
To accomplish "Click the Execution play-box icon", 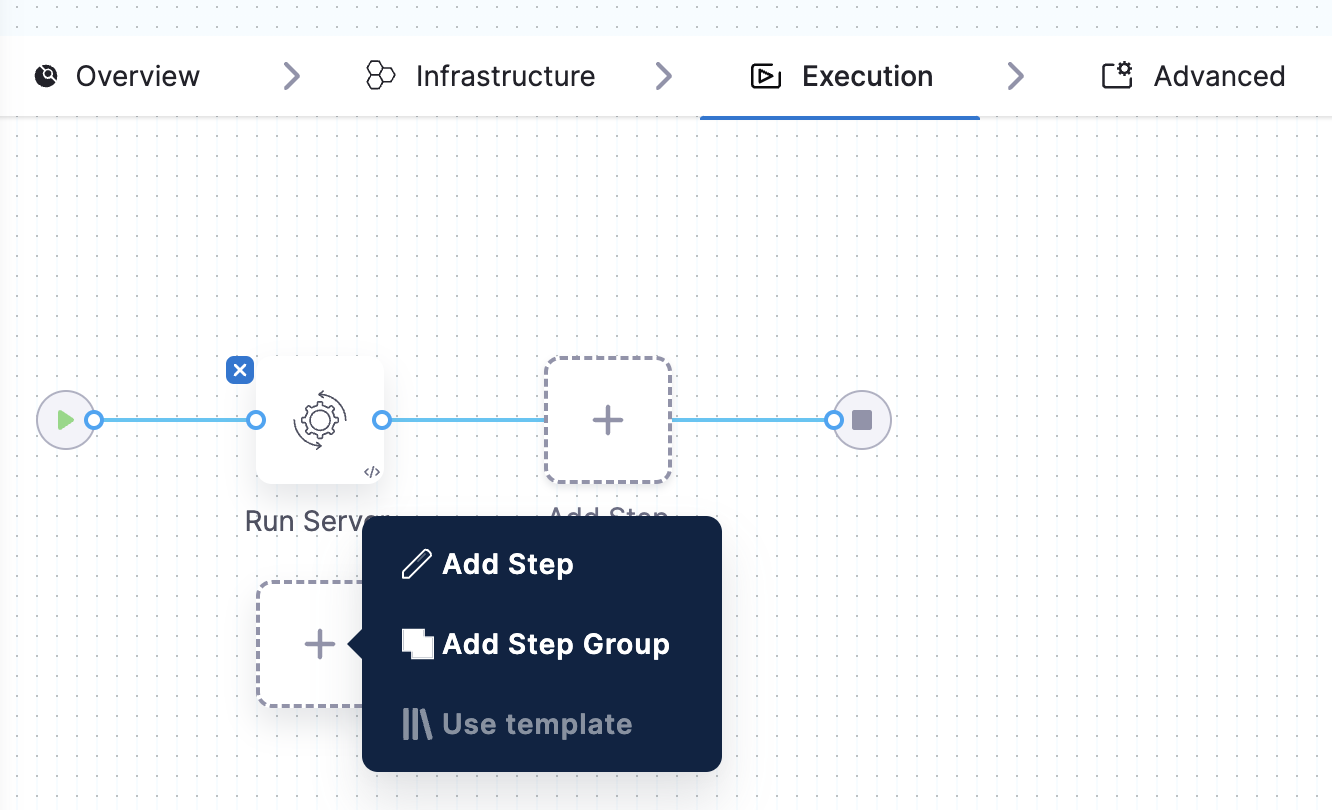I will click(x=765, y=76).
